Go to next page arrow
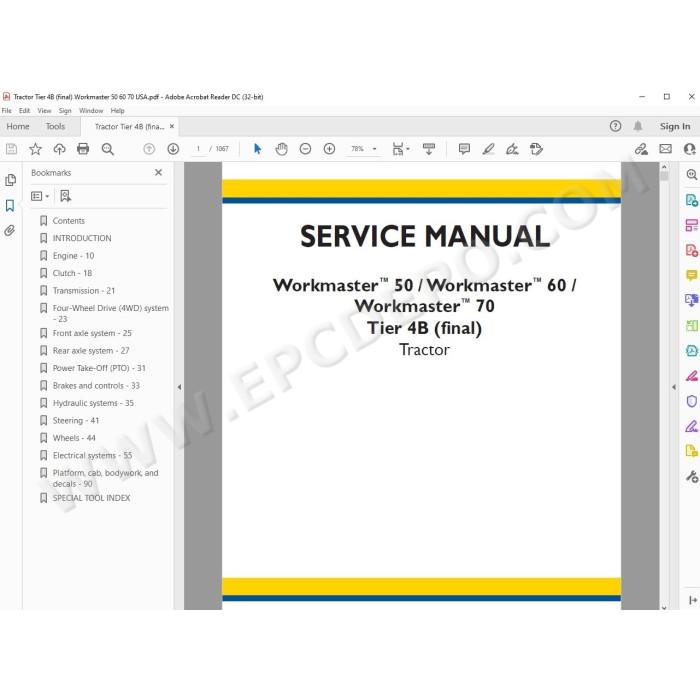The width and height of the screenshot is (700, 700). [x=173, y=149]
